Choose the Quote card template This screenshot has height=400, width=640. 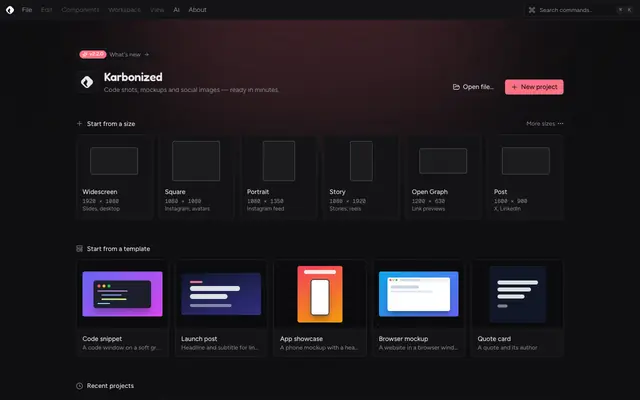click(517, 308)
